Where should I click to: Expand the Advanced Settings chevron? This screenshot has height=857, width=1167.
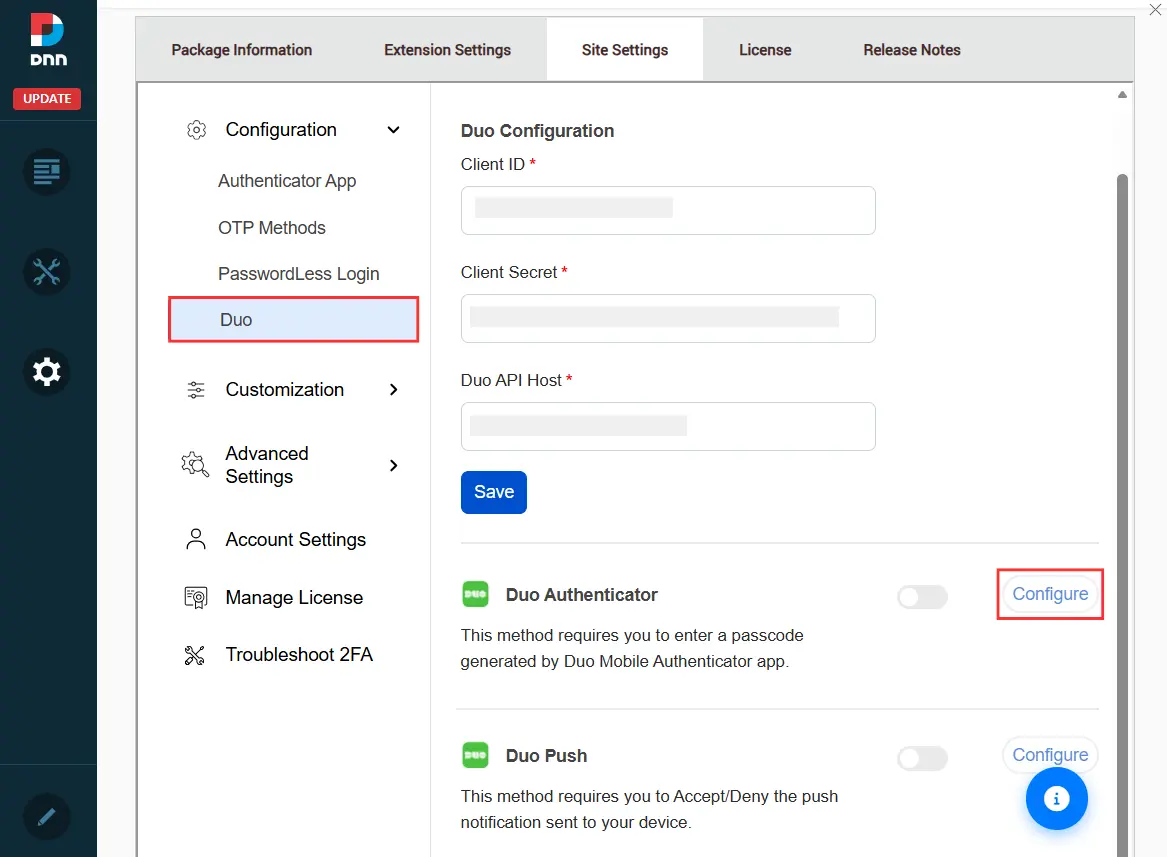(x=393, y=465)
